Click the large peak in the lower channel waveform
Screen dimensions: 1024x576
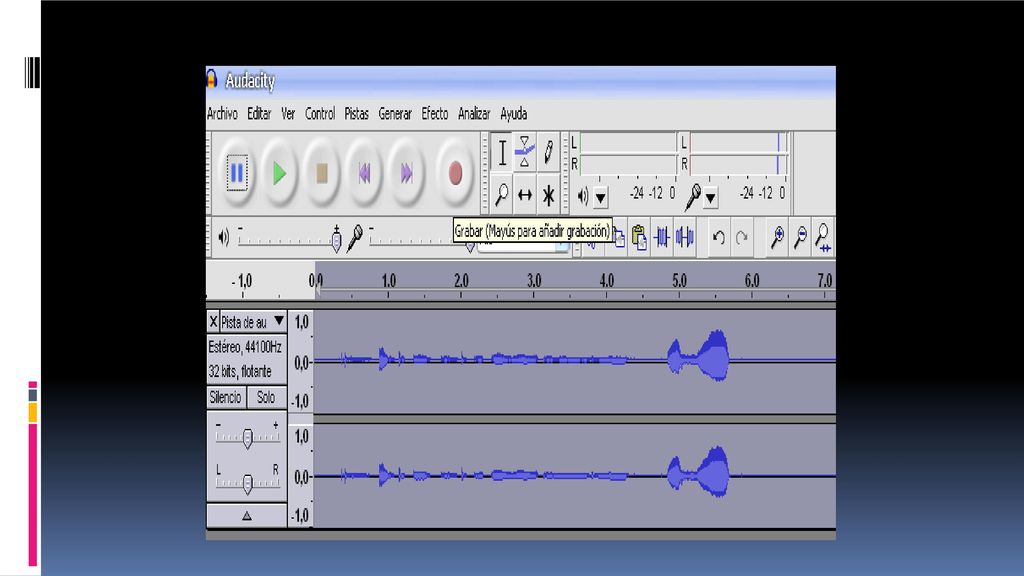pos(714,472)
